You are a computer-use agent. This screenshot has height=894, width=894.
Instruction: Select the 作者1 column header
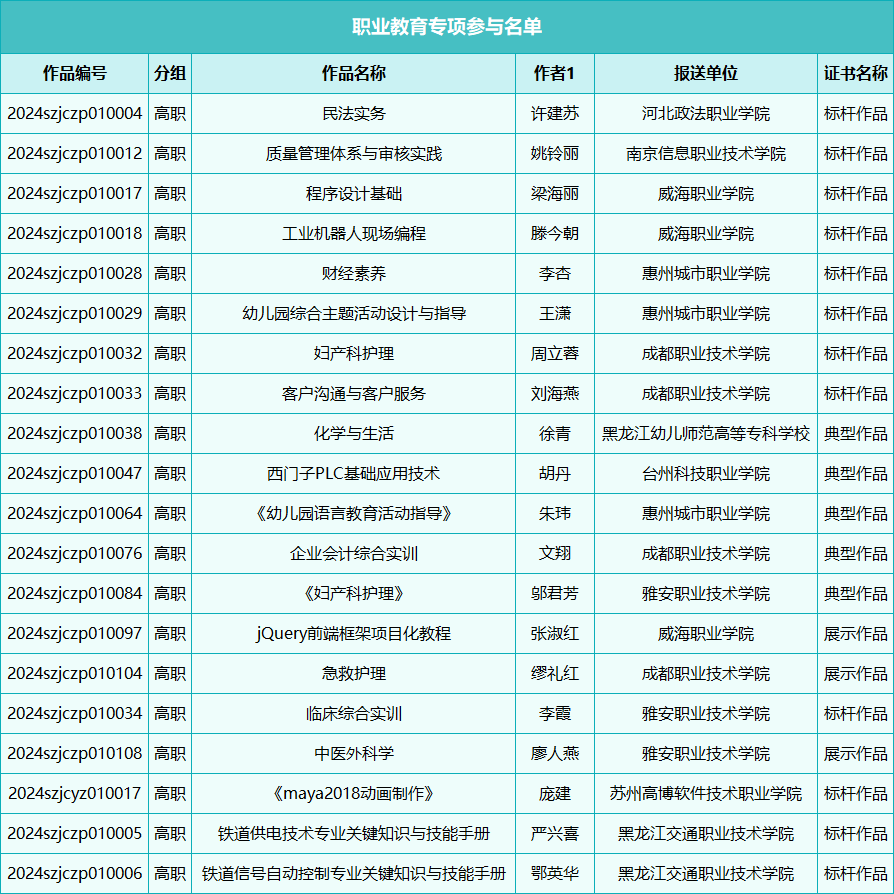click(x=554, y=74)
